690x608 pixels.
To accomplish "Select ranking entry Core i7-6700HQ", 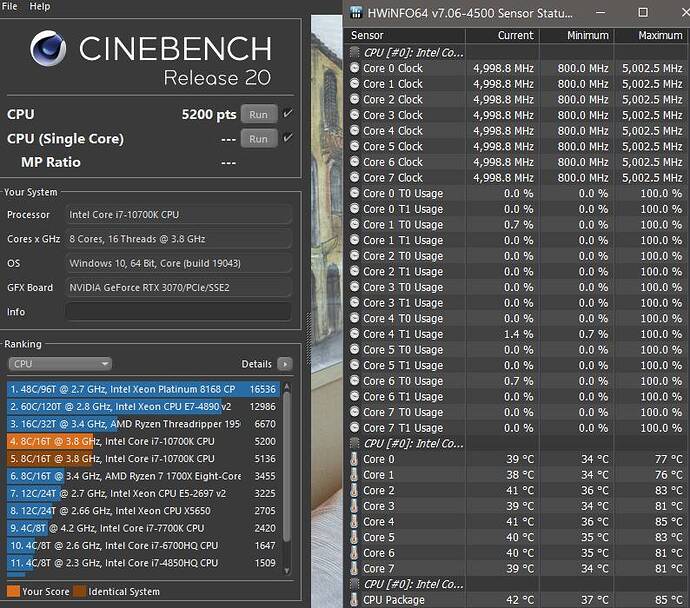I will [143, 546].
